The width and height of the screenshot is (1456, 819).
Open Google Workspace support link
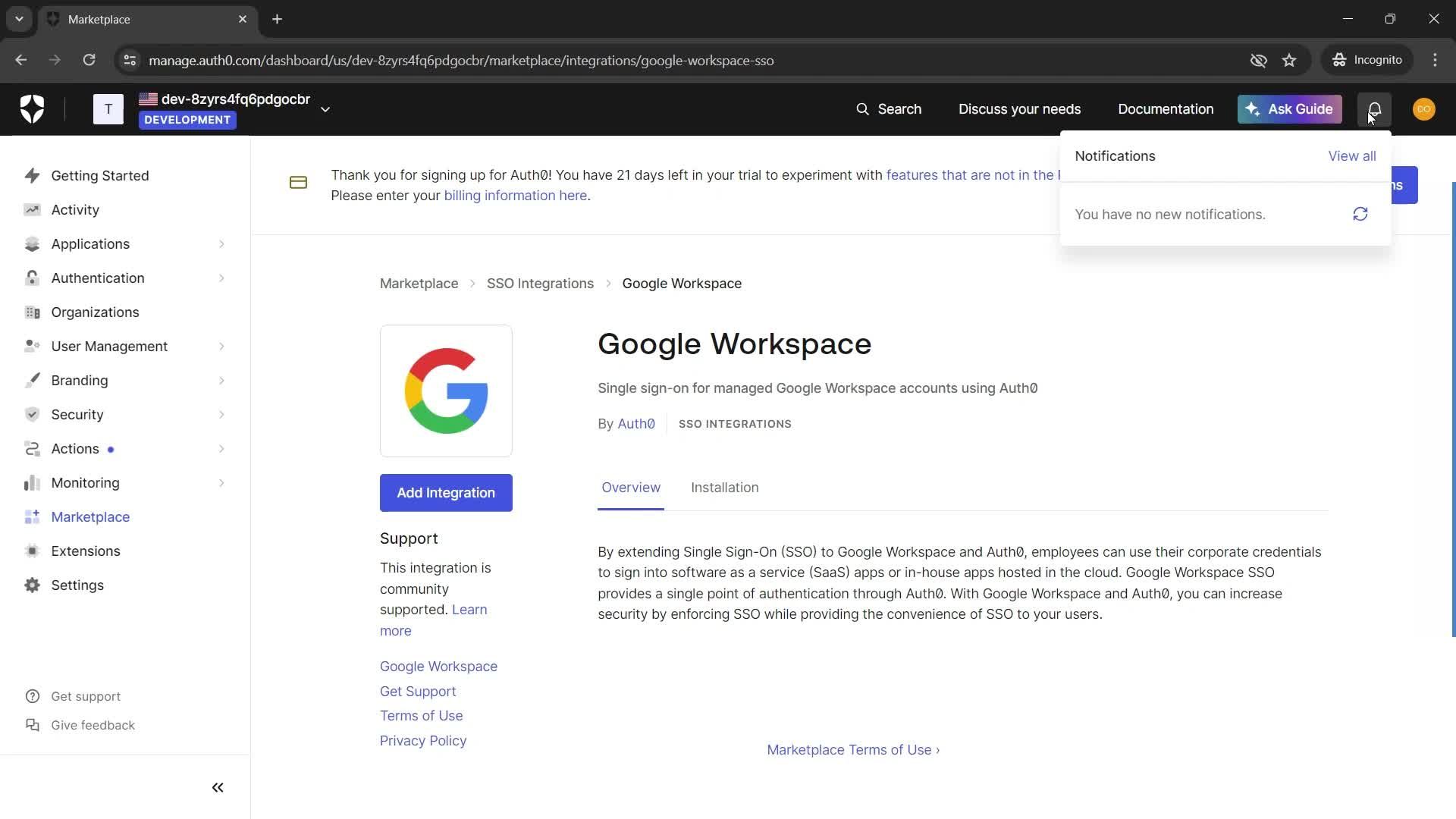click(438, 667)
